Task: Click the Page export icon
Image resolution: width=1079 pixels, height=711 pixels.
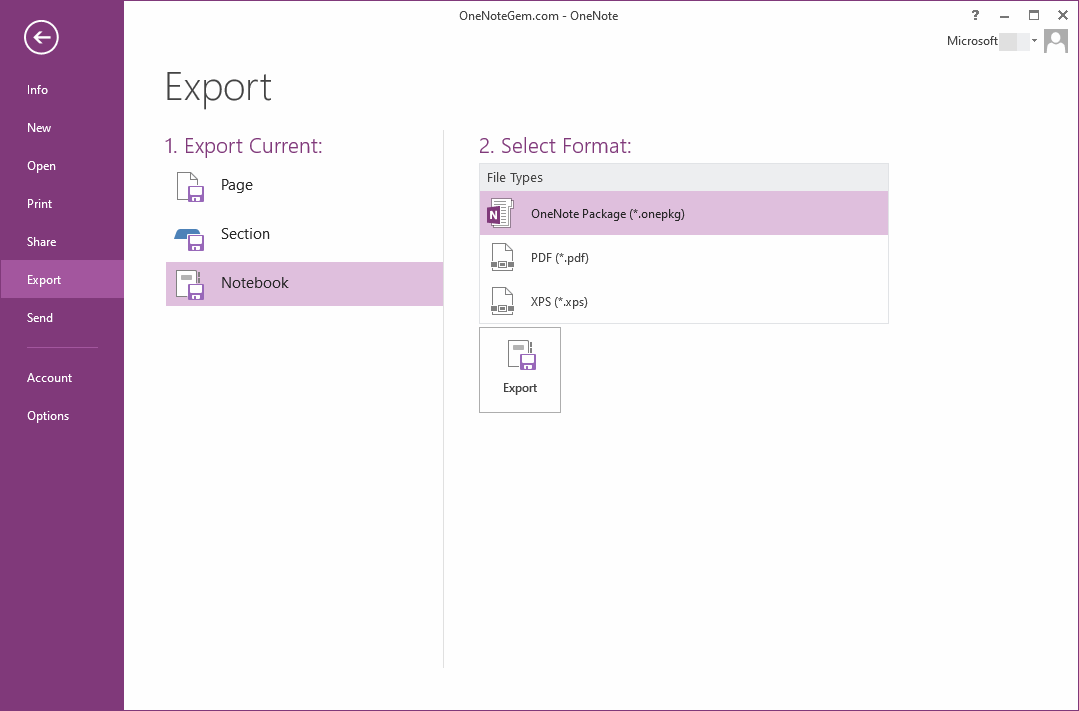Action: (x=191, y=187)
